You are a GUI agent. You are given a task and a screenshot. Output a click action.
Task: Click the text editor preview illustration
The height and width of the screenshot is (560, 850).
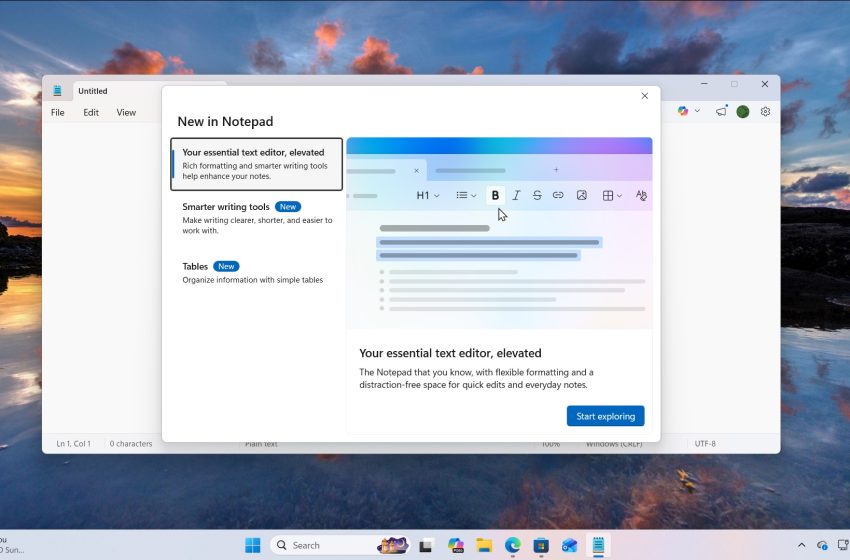(499, 233)
